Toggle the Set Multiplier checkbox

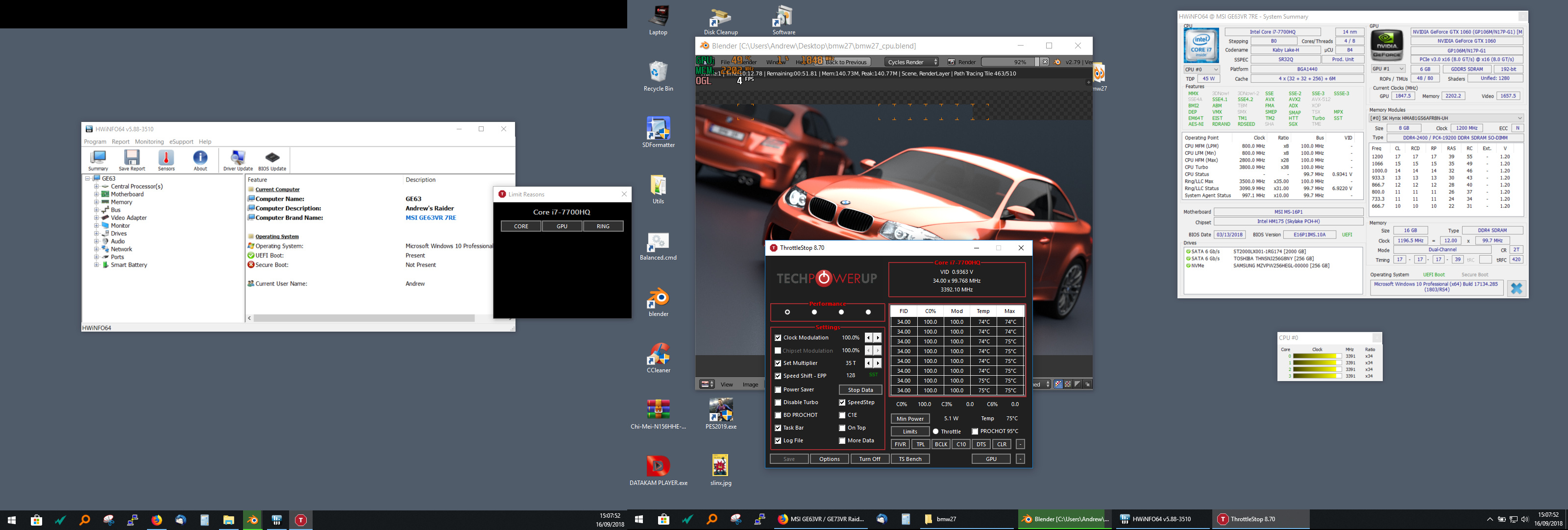(x=778, y=363)
